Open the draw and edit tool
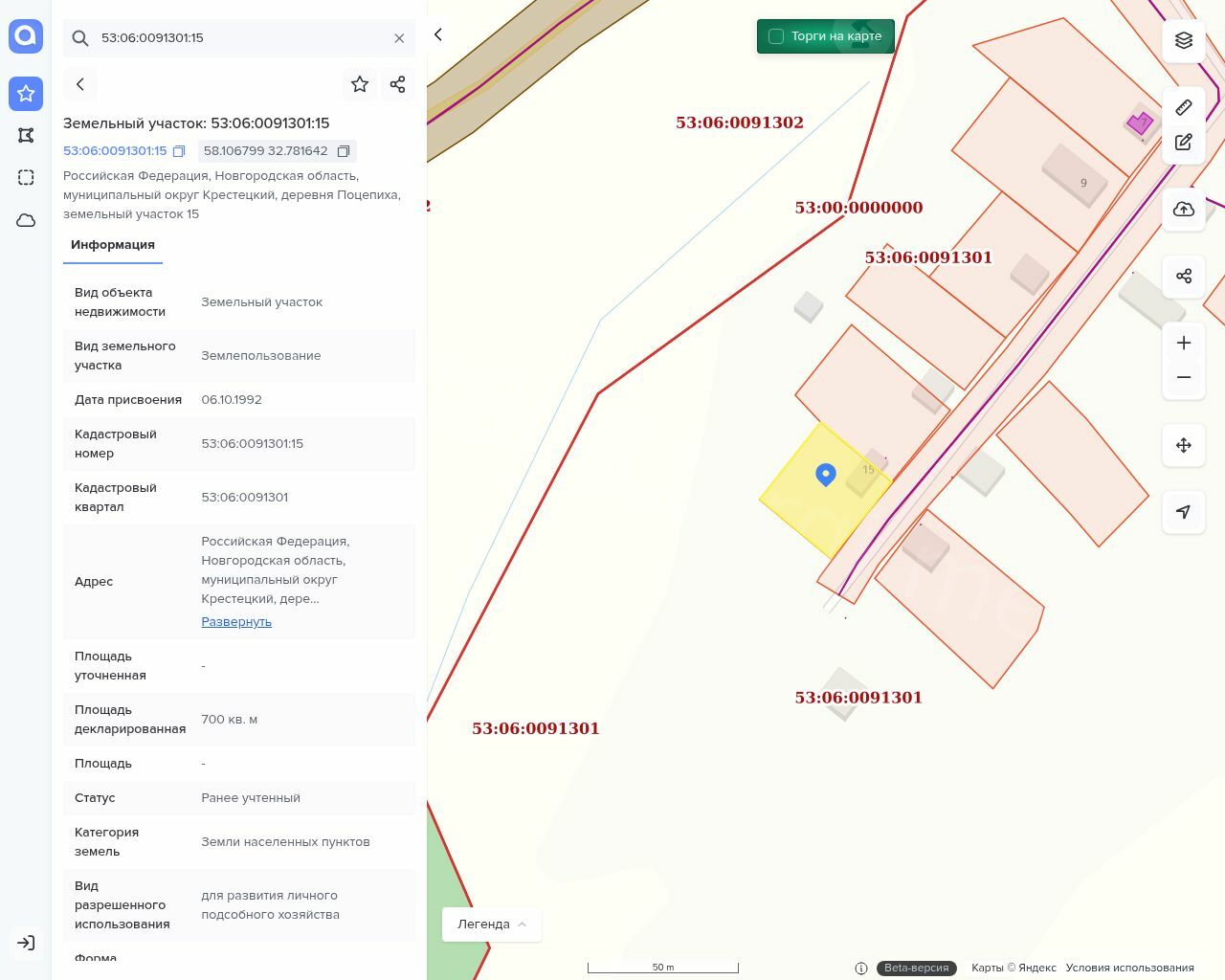 [x=1184, y=143]
